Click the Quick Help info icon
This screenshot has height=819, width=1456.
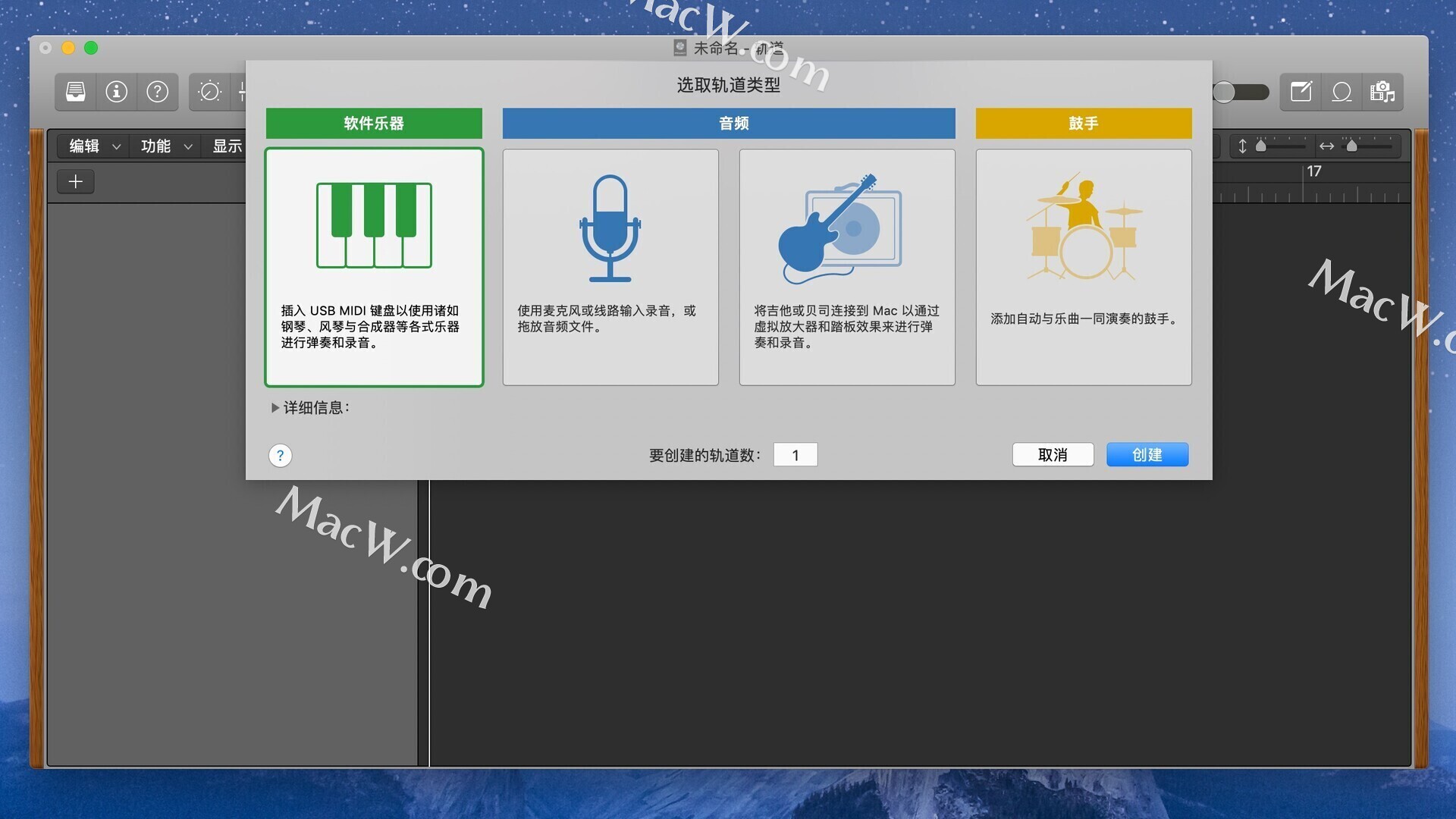tap(116, 92)
